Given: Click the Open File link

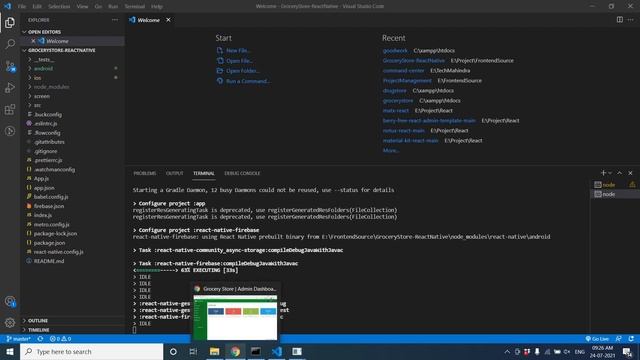Looking at the screenshot, I should [x=239, y=61].
